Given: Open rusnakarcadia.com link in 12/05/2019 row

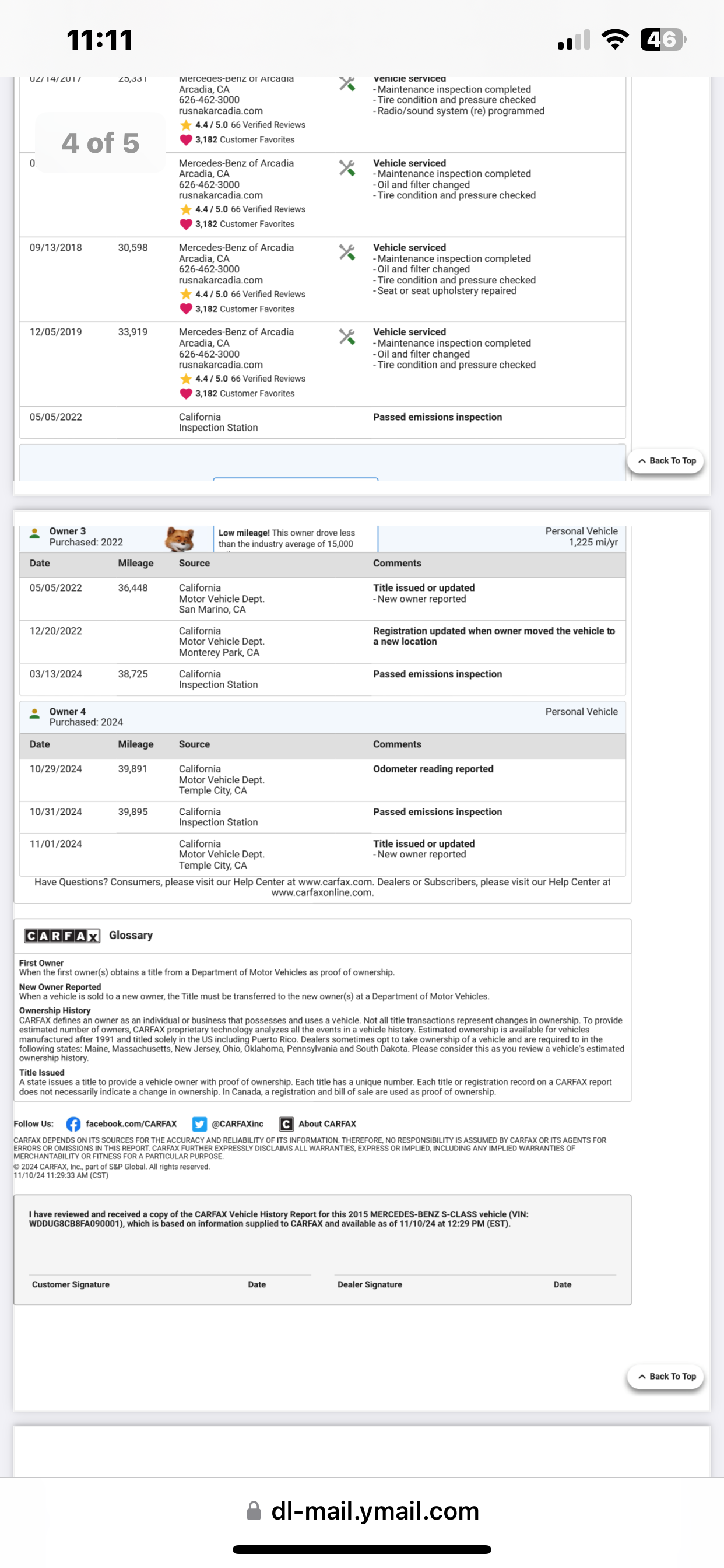Looking at the screenshot, I should 221,365.
